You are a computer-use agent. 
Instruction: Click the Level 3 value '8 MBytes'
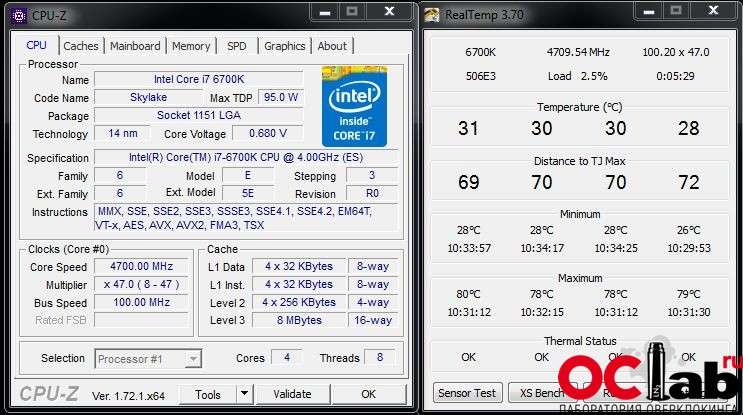point(299,320)
